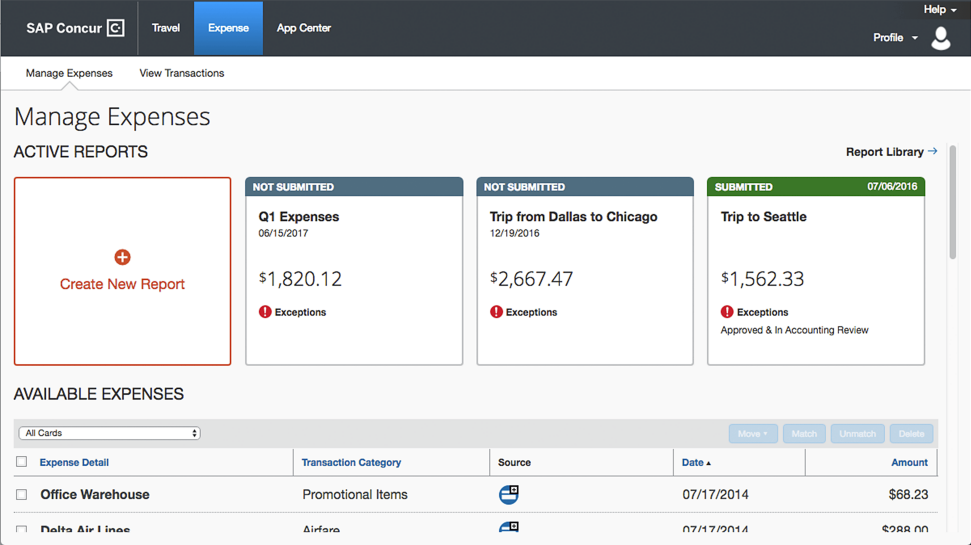The width and height of the screenshot is (971, 545).
Task: Open the Help dropdown menu
Action: [x=940, y=9]
